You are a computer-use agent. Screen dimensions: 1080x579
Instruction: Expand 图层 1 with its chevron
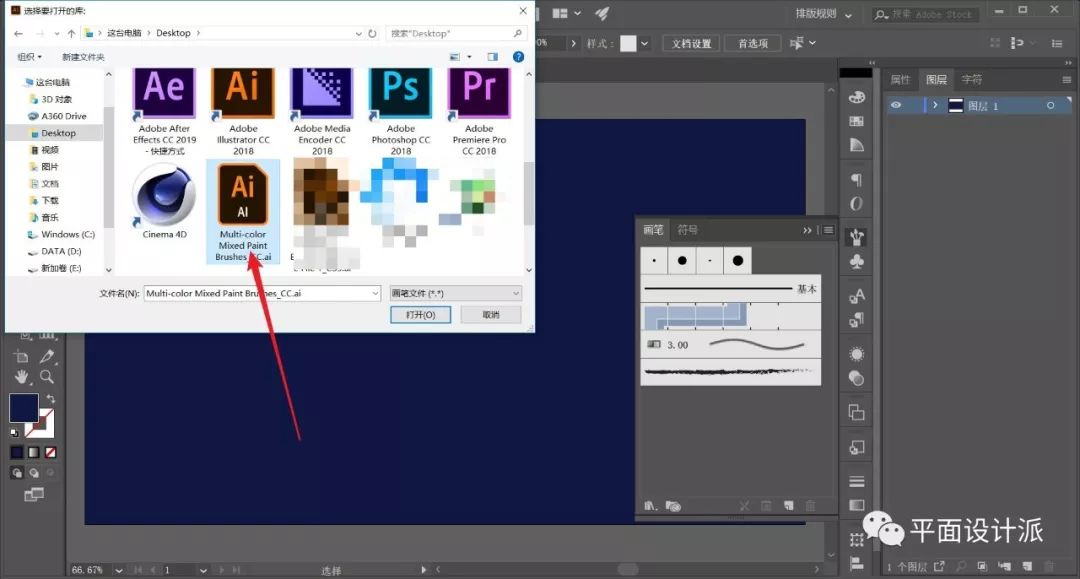935,105
